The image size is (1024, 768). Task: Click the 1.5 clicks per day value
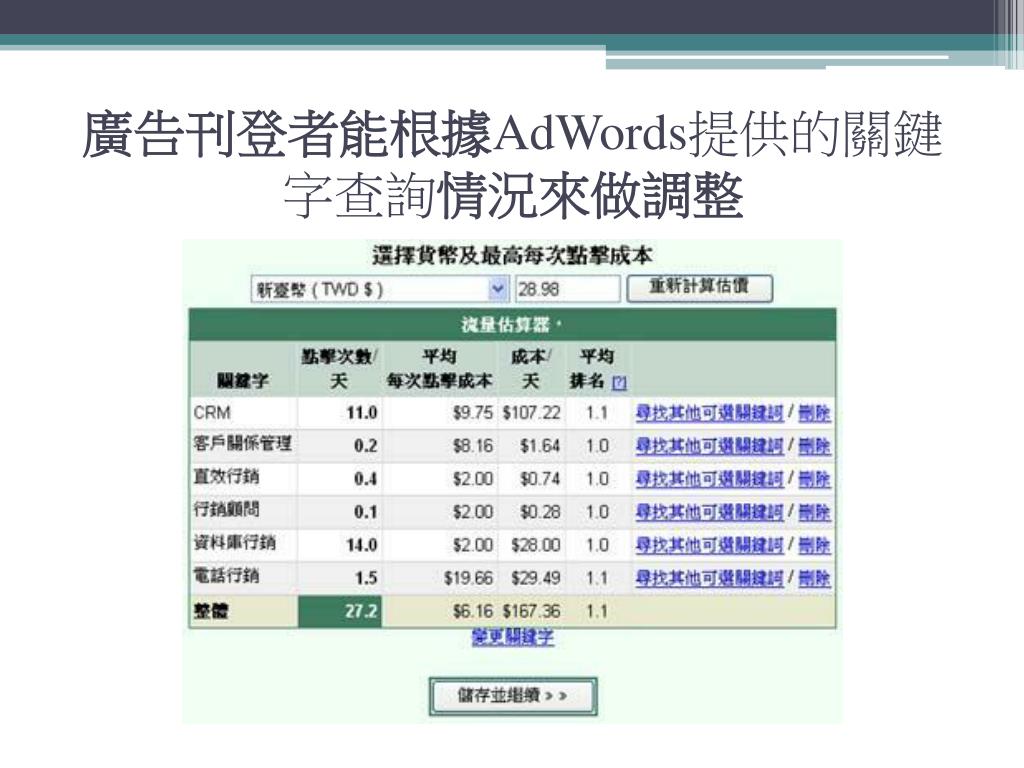tap(366, 578)
